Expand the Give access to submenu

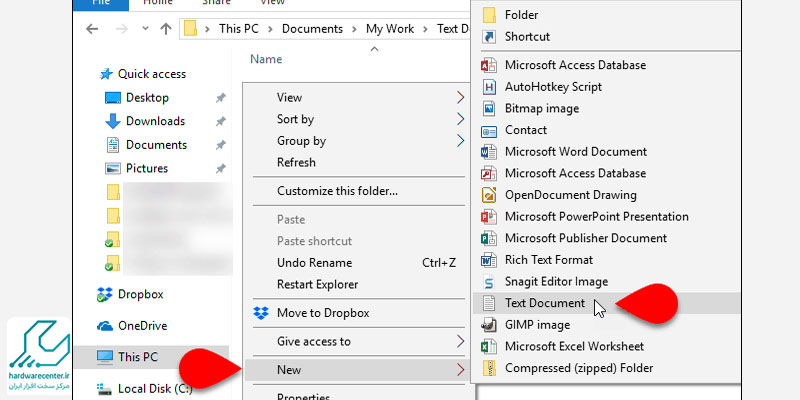pyautogui.click(x=460, y=342)
